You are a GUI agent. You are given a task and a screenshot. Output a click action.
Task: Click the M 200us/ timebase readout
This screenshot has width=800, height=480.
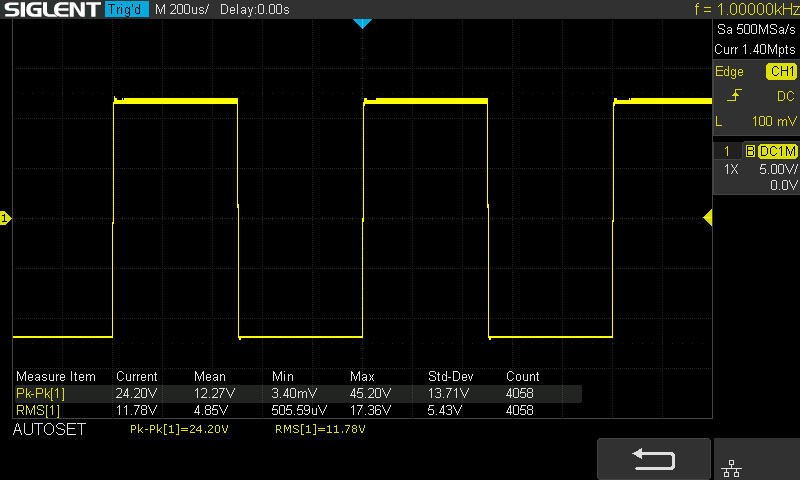tap(182, 10)
